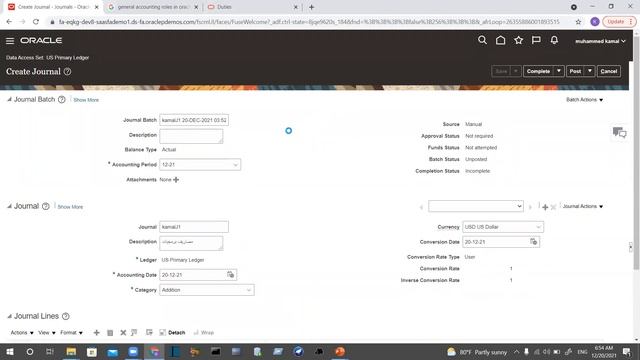This screenshot has height=360, width=640.
Task: Click the Journal name field
Action: 194,227
